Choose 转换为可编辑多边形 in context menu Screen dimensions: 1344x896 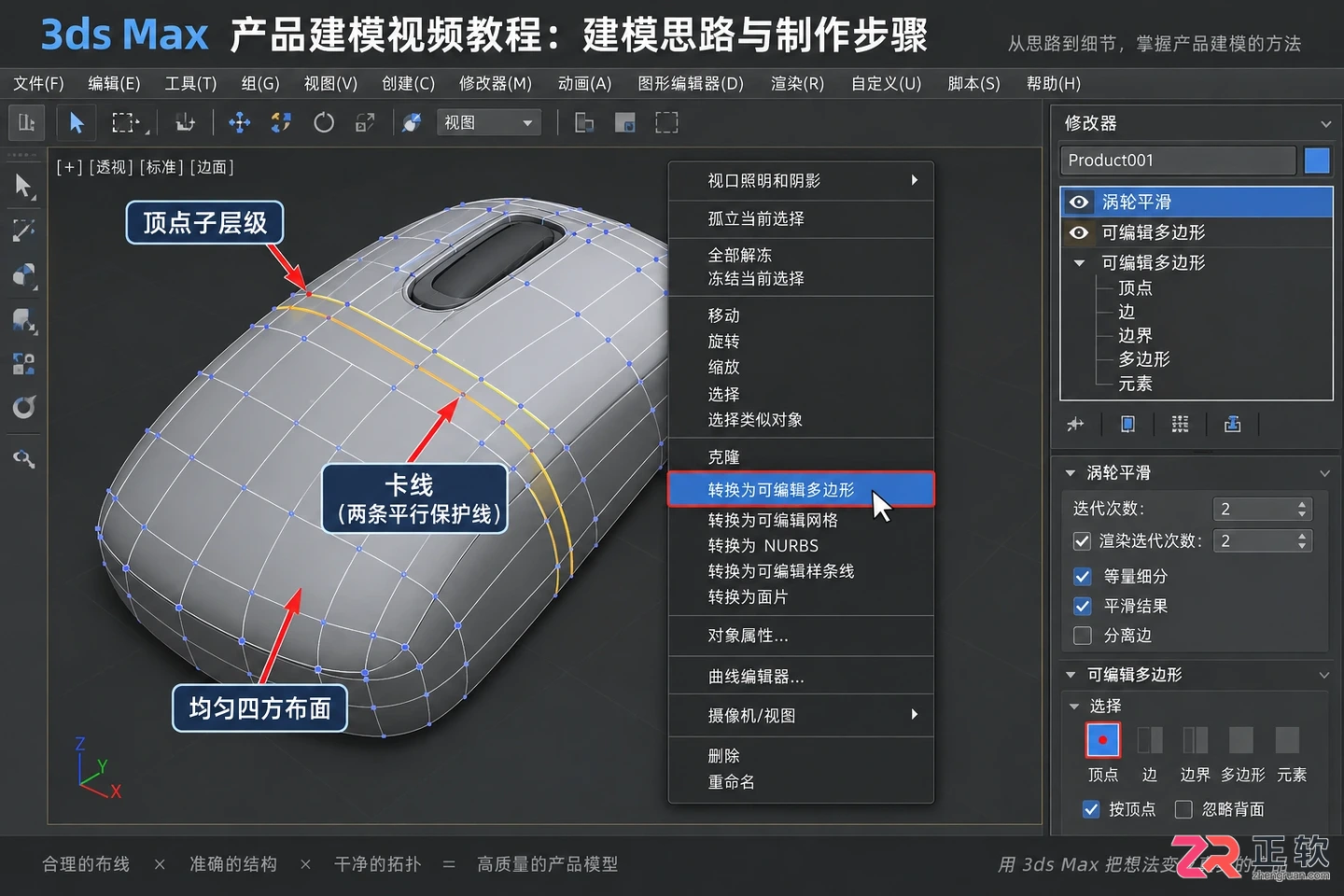click(x=801, y=489)
